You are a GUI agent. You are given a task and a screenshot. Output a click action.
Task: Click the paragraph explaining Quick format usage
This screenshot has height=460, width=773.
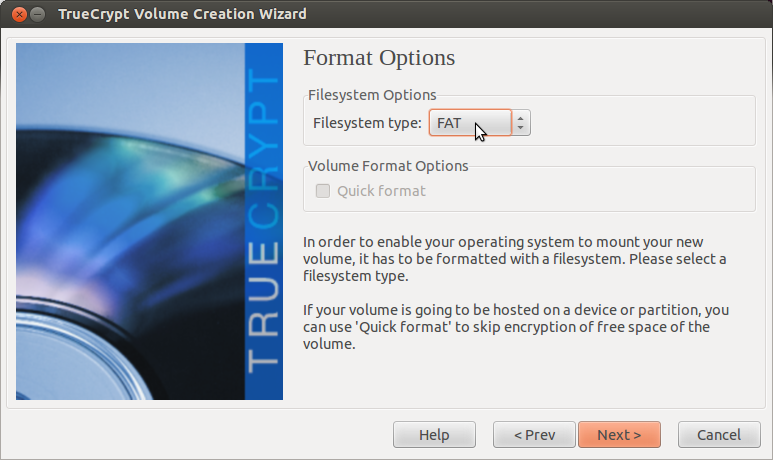516,327
